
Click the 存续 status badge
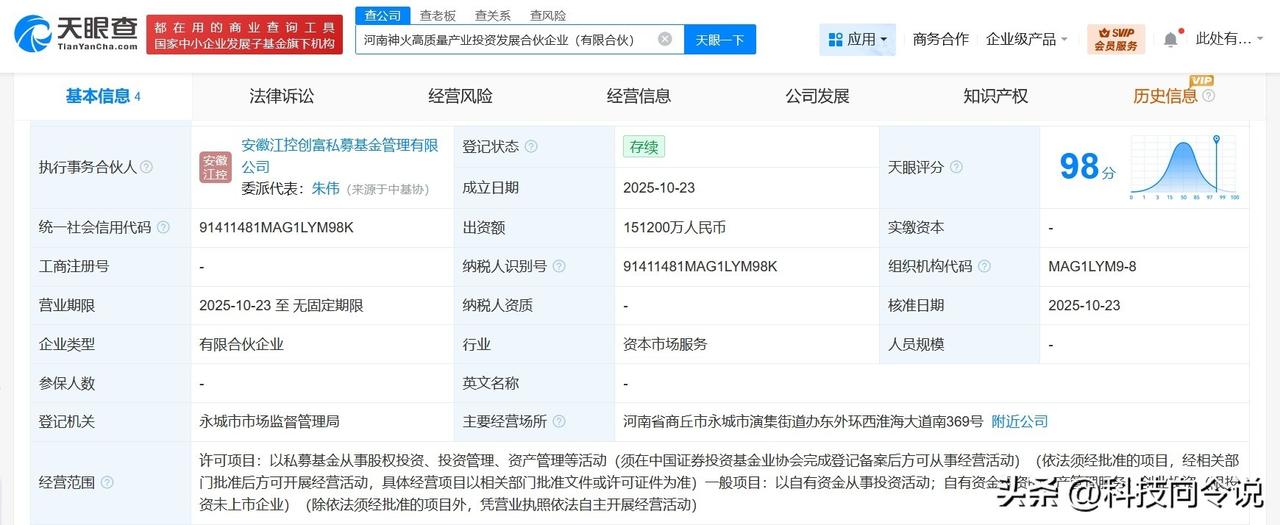(x=644, y=146)
